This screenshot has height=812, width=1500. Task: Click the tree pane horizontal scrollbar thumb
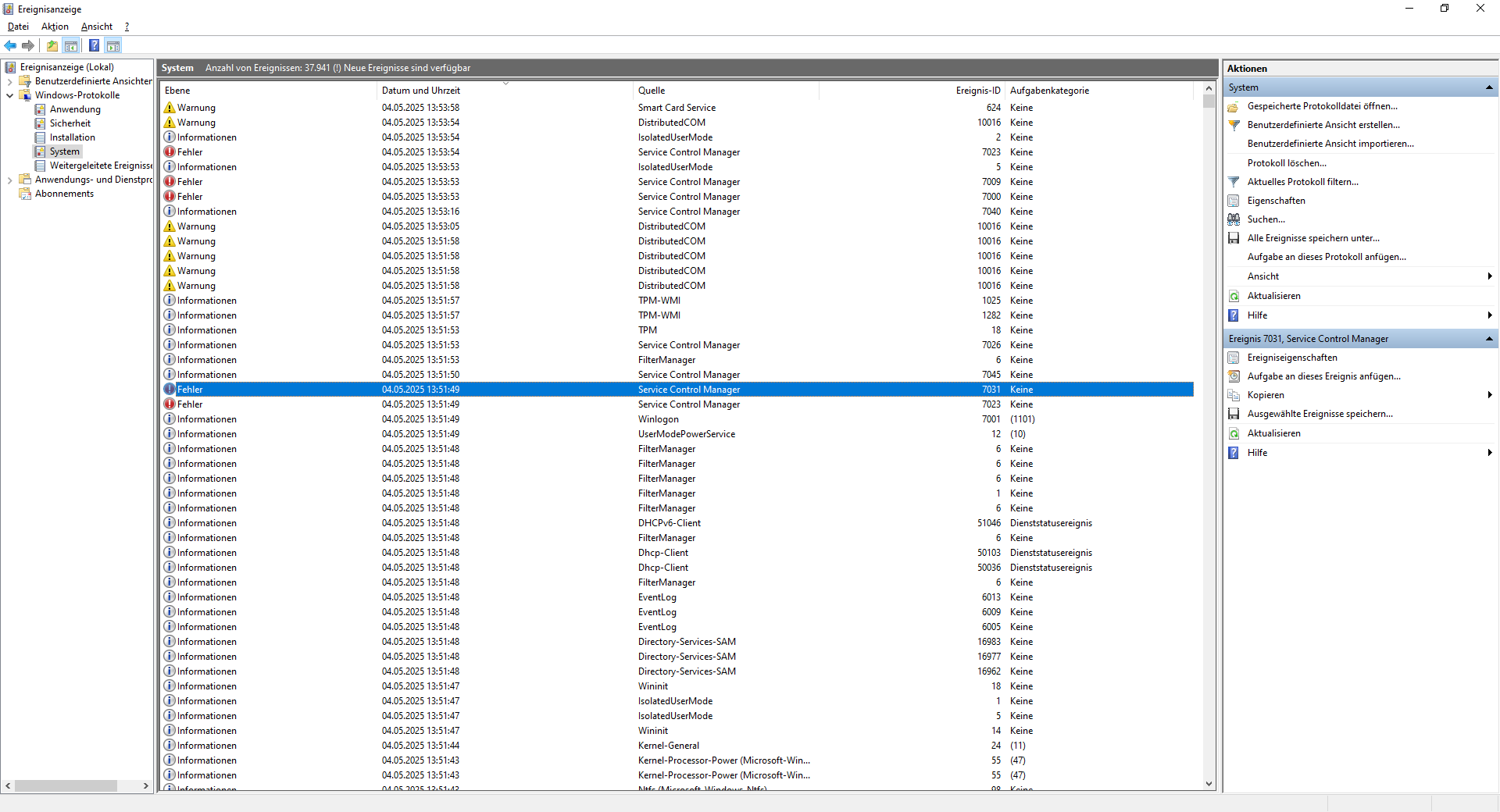pos(66,785)
